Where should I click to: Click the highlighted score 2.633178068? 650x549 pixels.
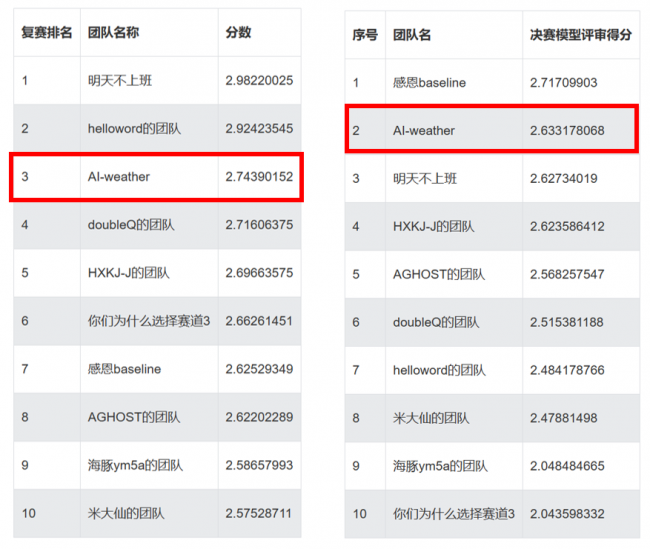(567, 131)
